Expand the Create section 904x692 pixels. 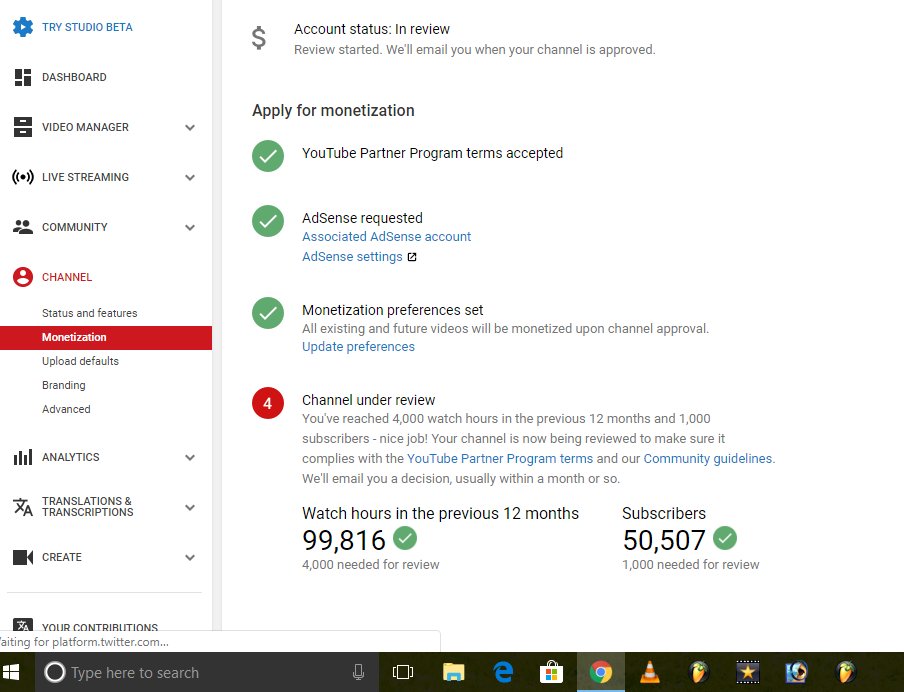click(x=190, y=558)
